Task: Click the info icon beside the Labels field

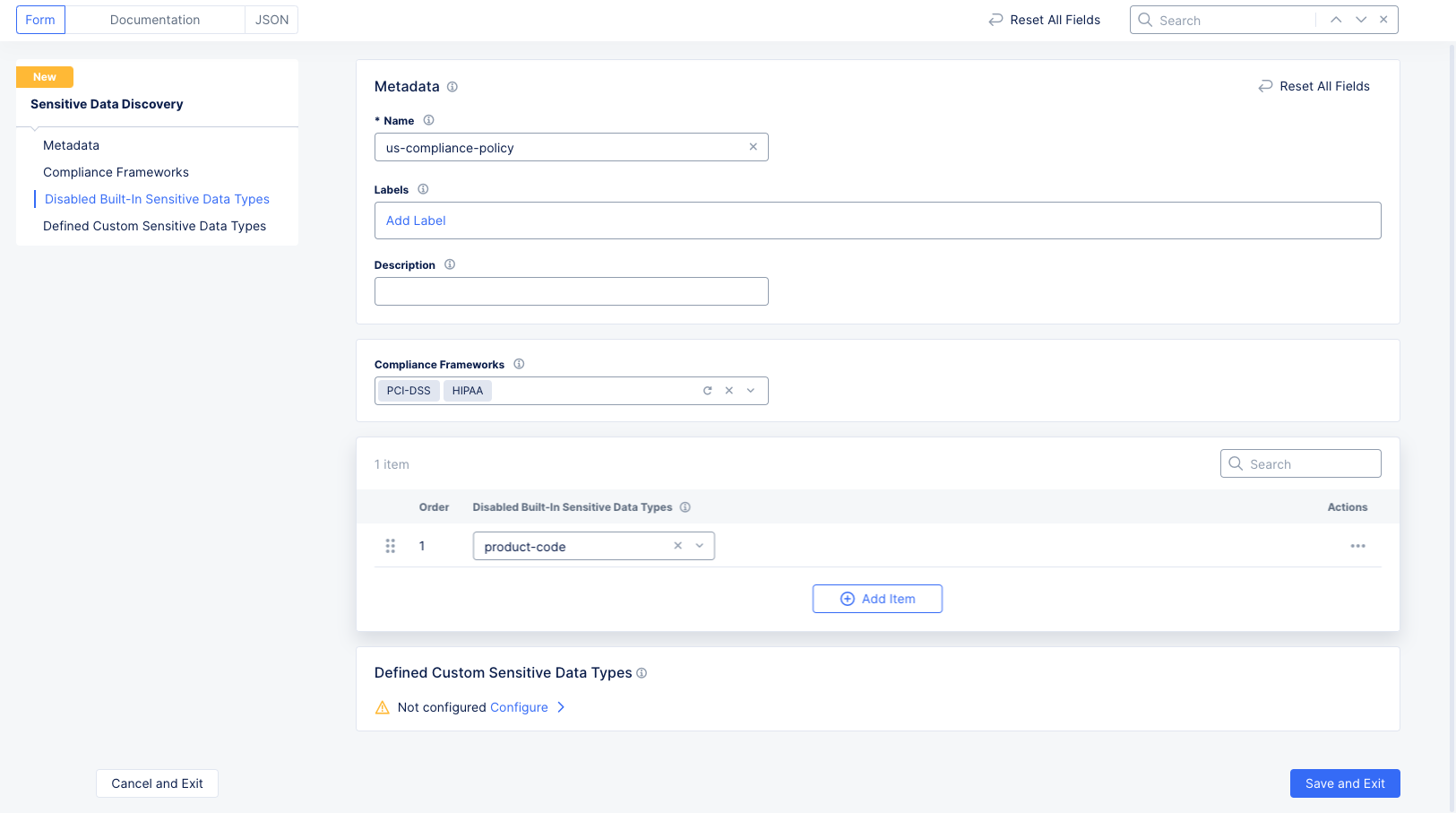Action: [x=422, y=189]
